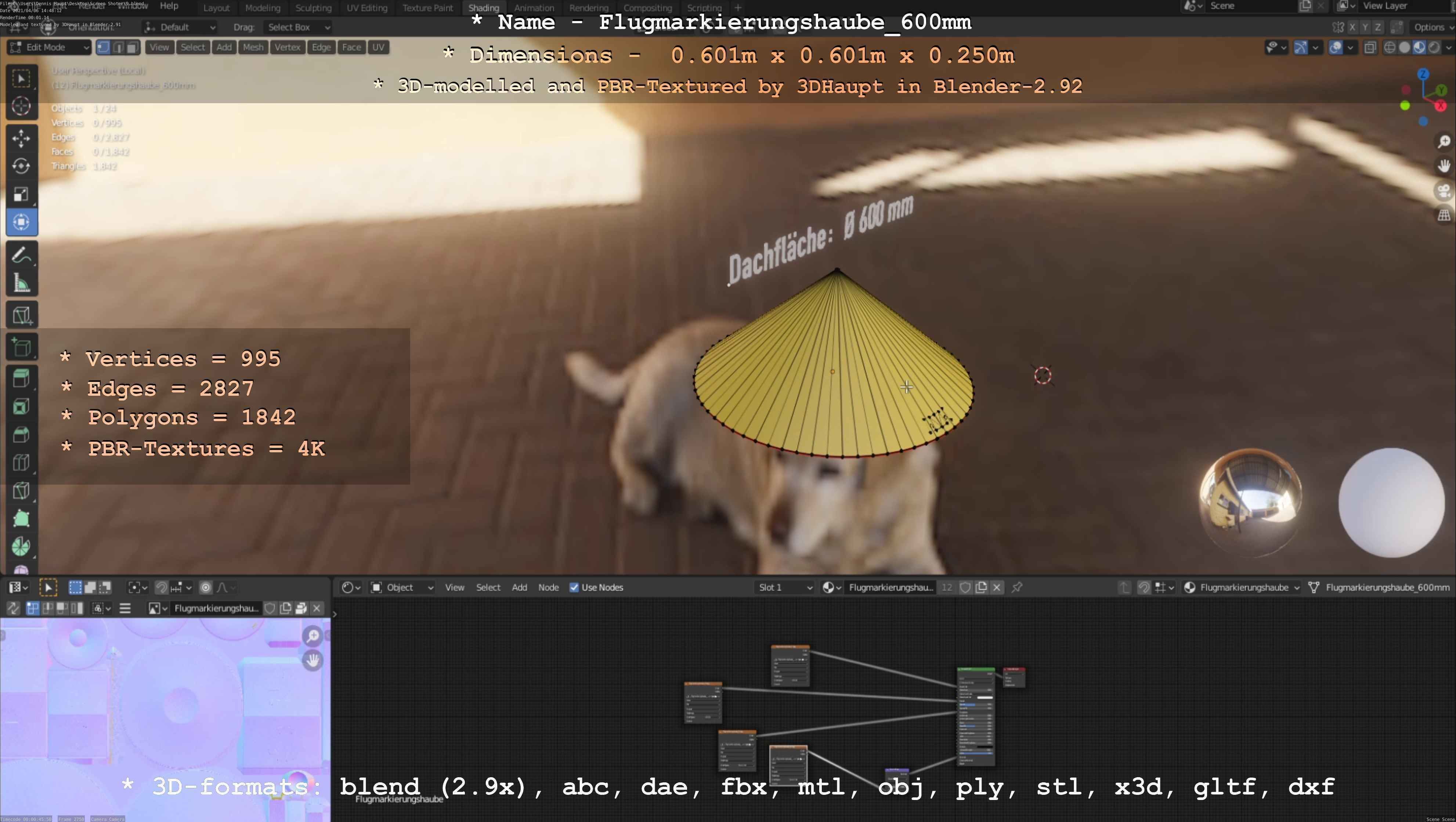This screenshot has width=1456, height=822.
Task: Expand the Slot 1 material dropdown
Action: coord(784,587)
